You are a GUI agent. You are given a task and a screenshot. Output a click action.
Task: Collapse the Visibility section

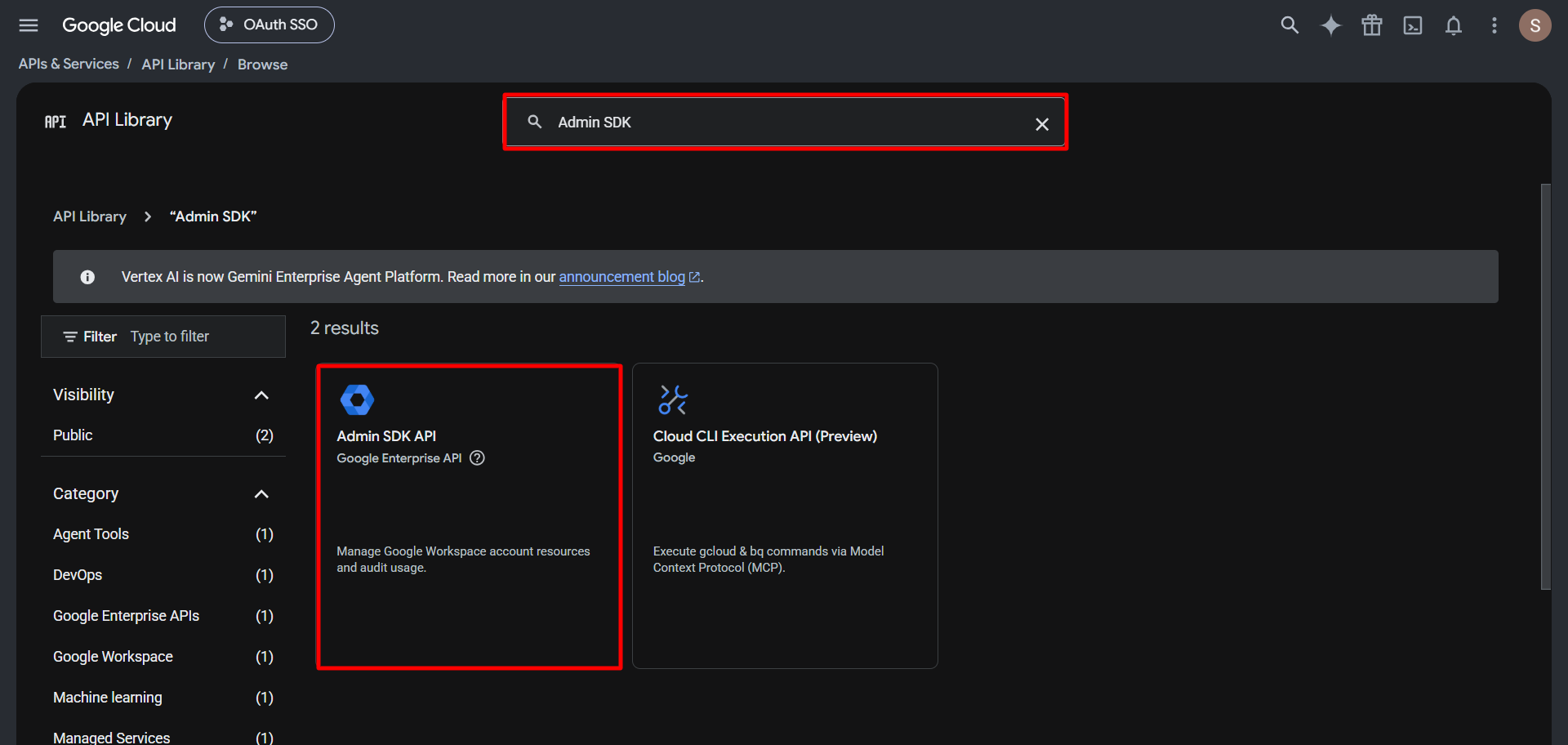(261, 395)
